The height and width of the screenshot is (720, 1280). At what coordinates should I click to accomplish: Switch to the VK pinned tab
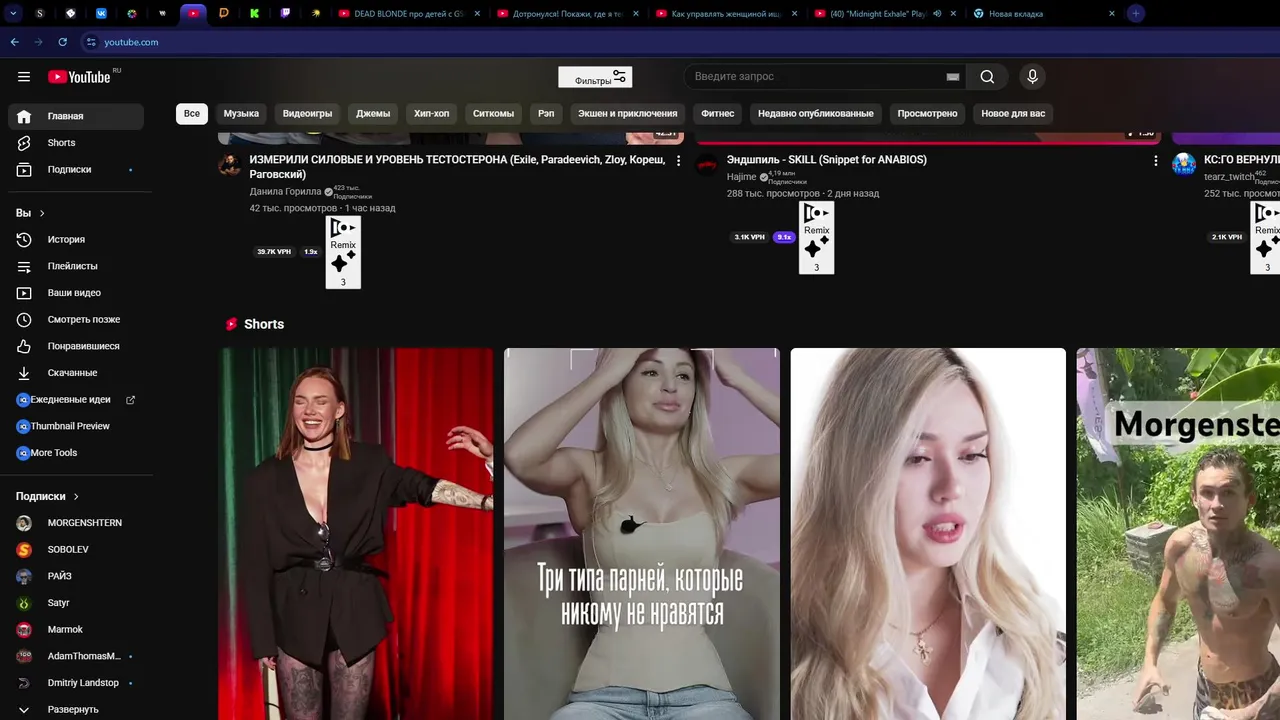pos(101,13)
